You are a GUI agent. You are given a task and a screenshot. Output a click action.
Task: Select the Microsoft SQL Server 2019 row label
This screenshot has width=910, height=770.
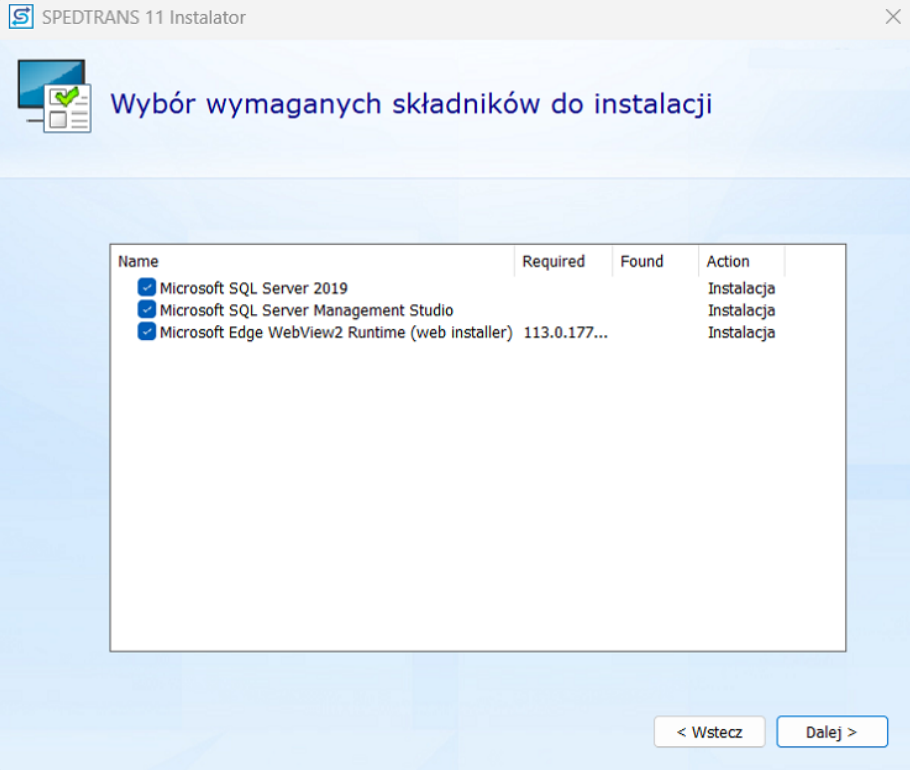(x=253, y=289)
